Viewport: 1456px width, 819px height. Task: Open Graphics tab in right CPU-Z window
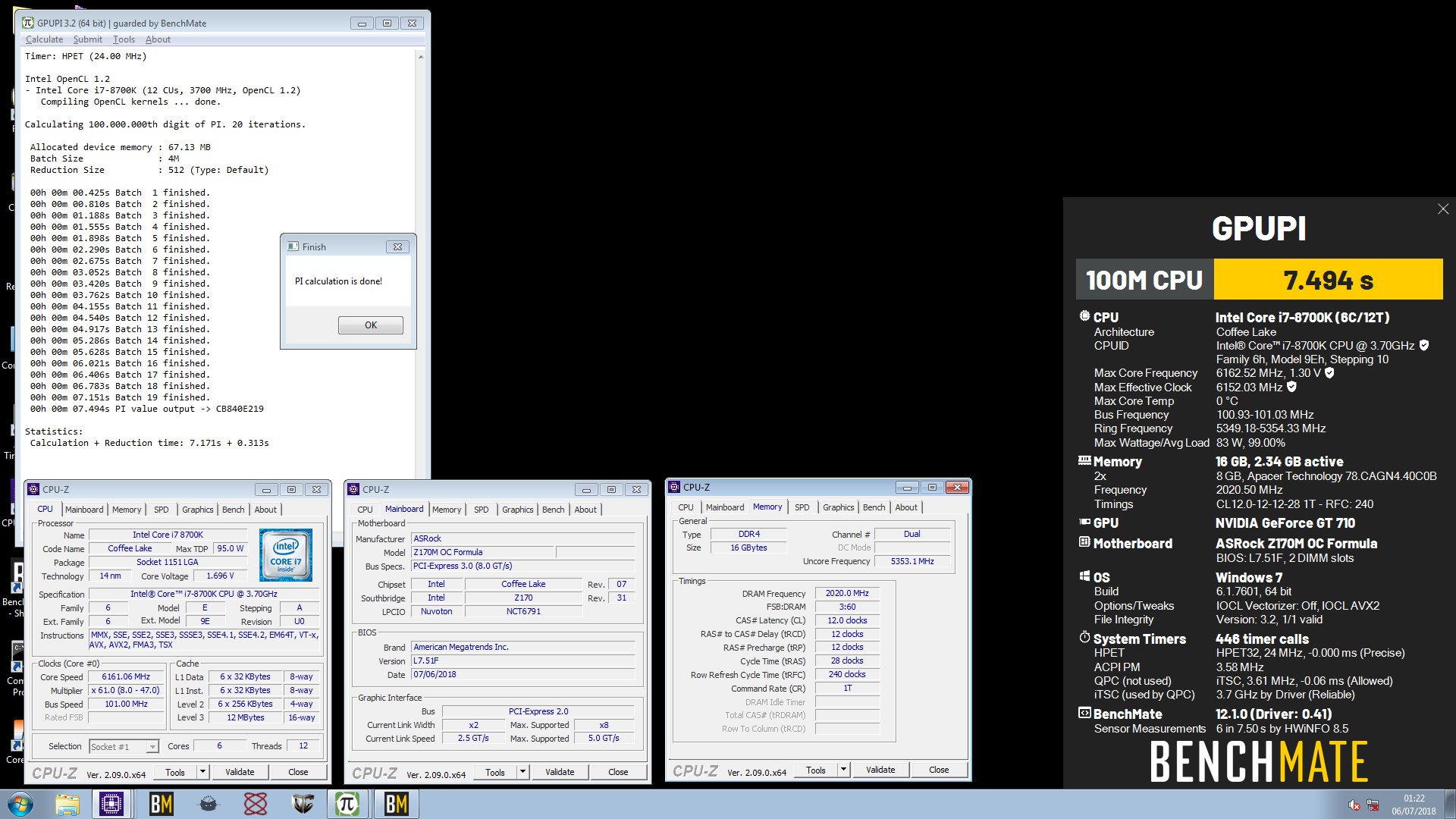pos(839,507)
